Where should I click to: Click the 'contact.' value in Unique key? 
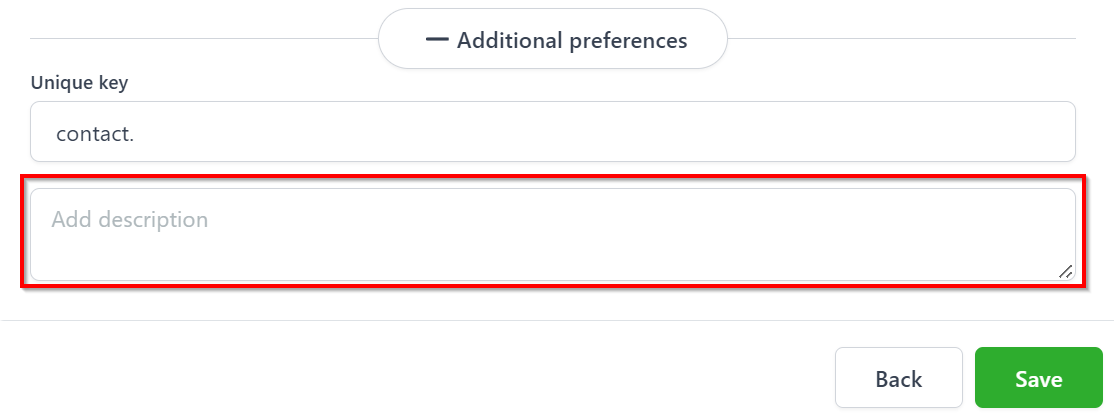pyautogui.click(x=95, y=134)
